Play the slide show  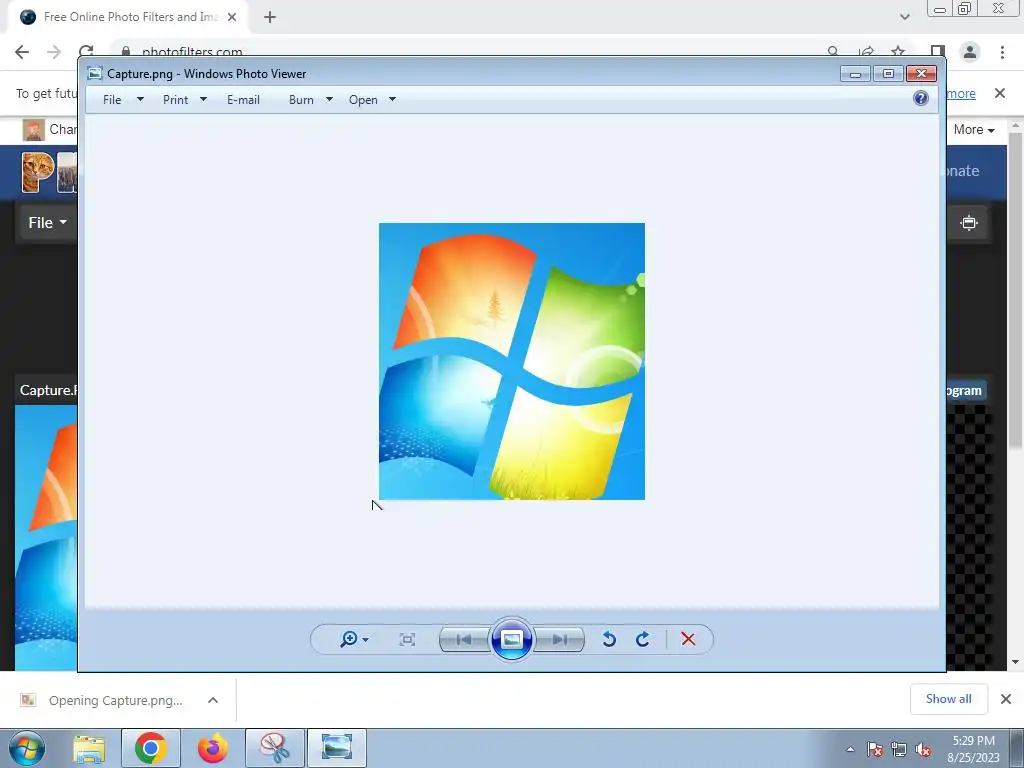click(x=512, y=639)
